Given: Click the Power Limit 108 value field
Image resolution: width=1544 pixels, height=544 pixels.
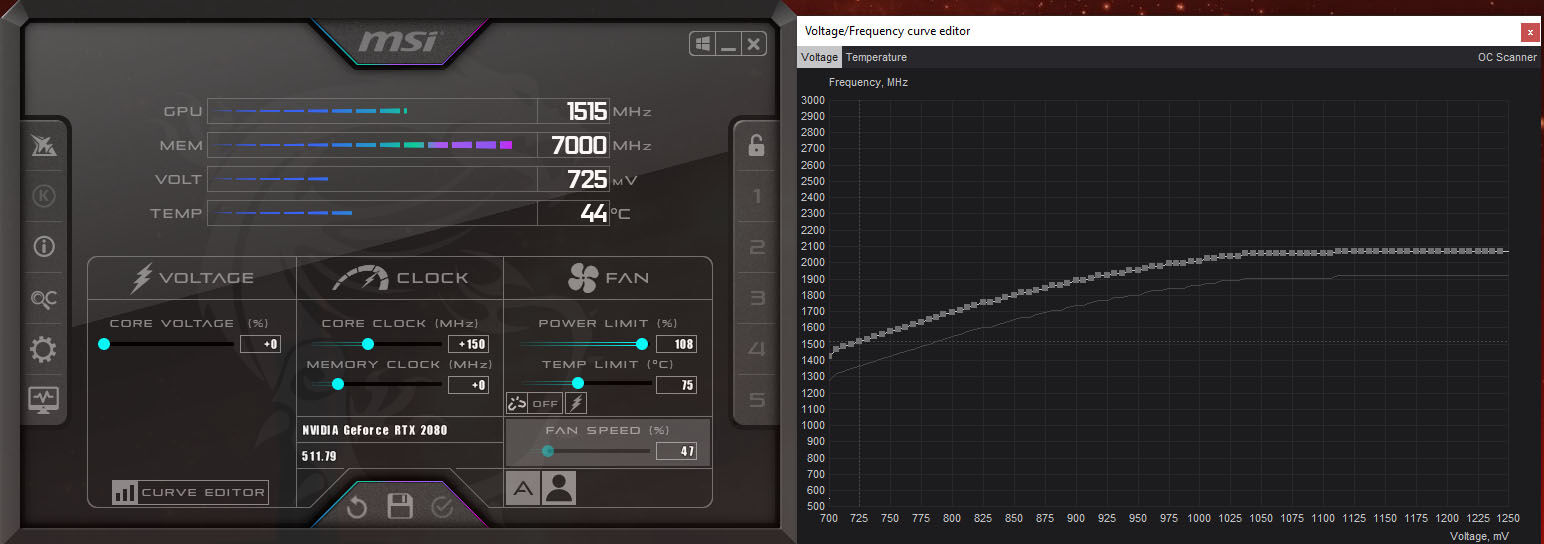Looking at the screenshot, I should coord(676,344).
